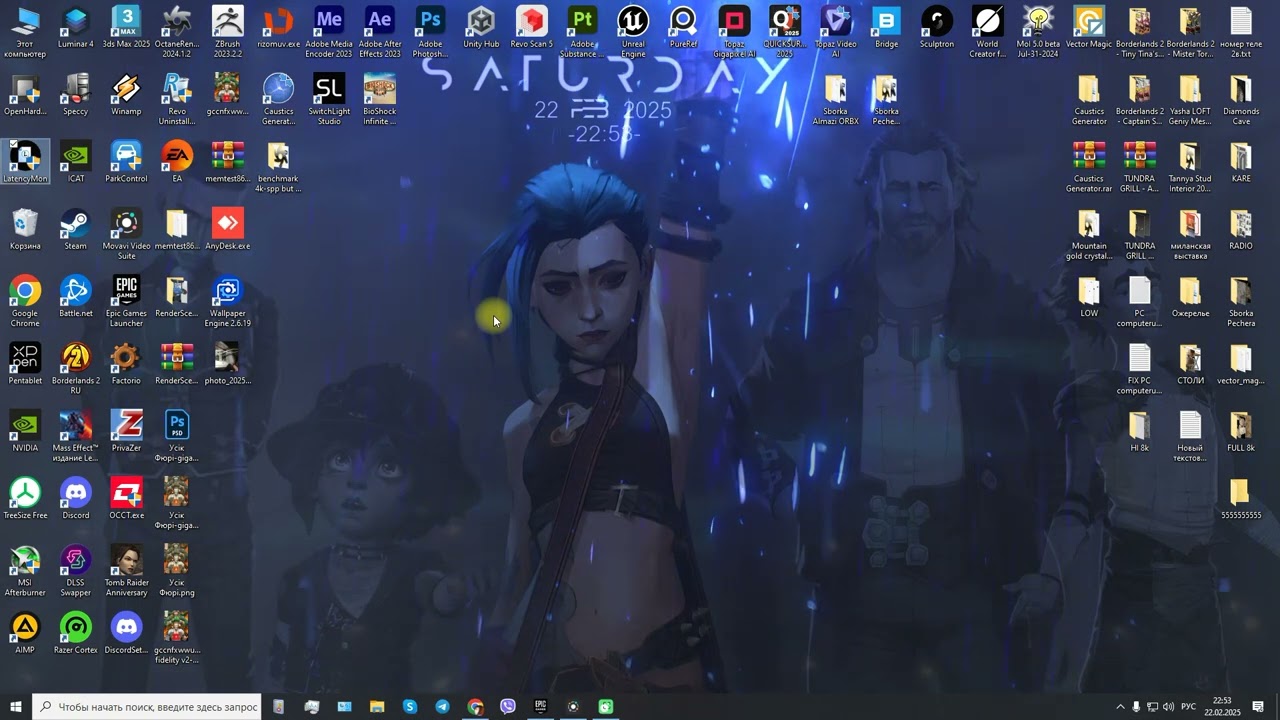Select the 3ds Max 2025 desktop icon
This screenshot has width=1280, height=720.
point(126,29)
